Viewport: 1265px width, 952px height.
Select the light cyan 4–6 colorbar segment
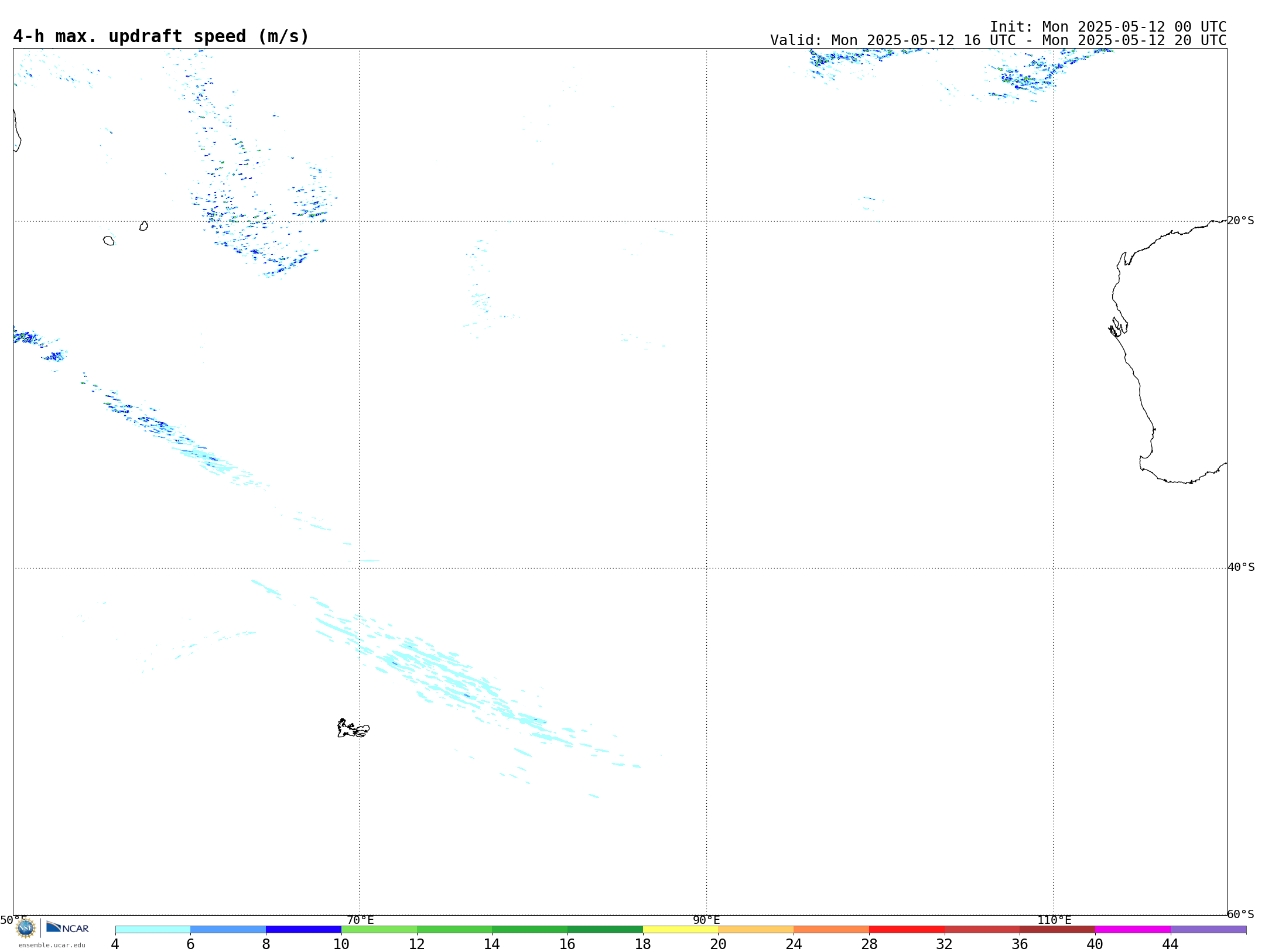click(x=153, y=930)
